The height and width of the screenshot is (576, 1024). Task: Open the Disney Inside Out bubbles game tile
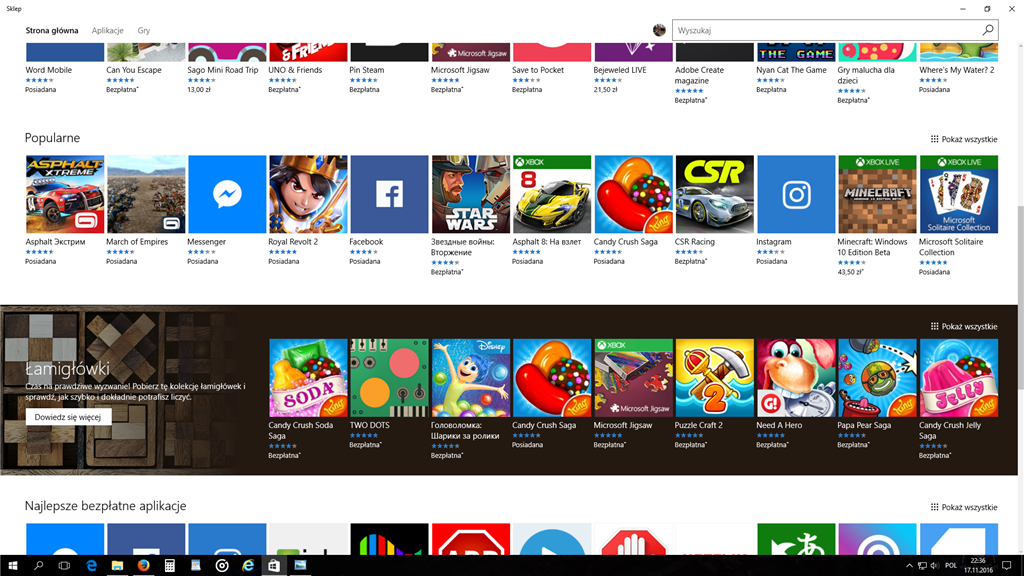coord(471,377)
